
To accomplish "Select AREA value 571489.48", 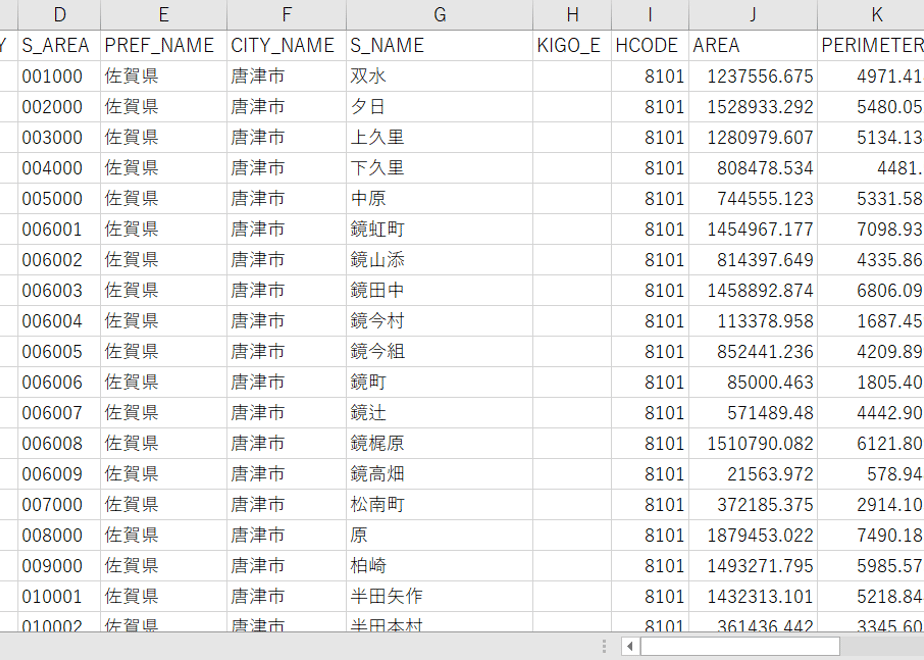I will click(x=753, y=413).
